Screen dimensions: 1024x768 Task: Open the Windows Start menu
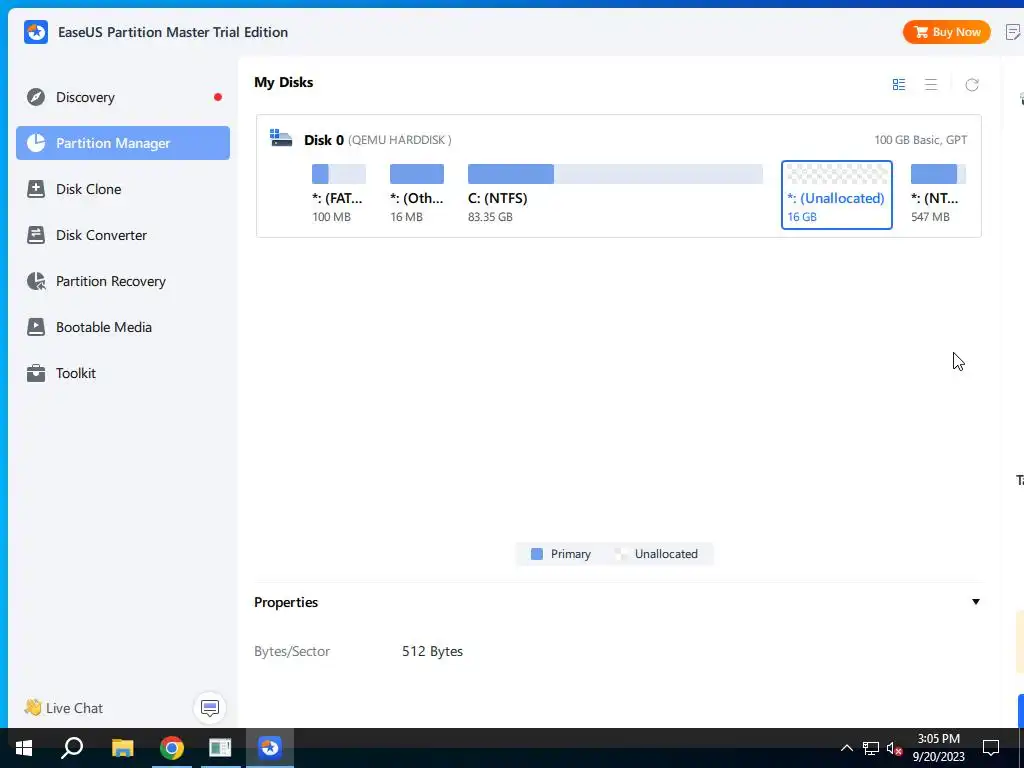(24, 748)
